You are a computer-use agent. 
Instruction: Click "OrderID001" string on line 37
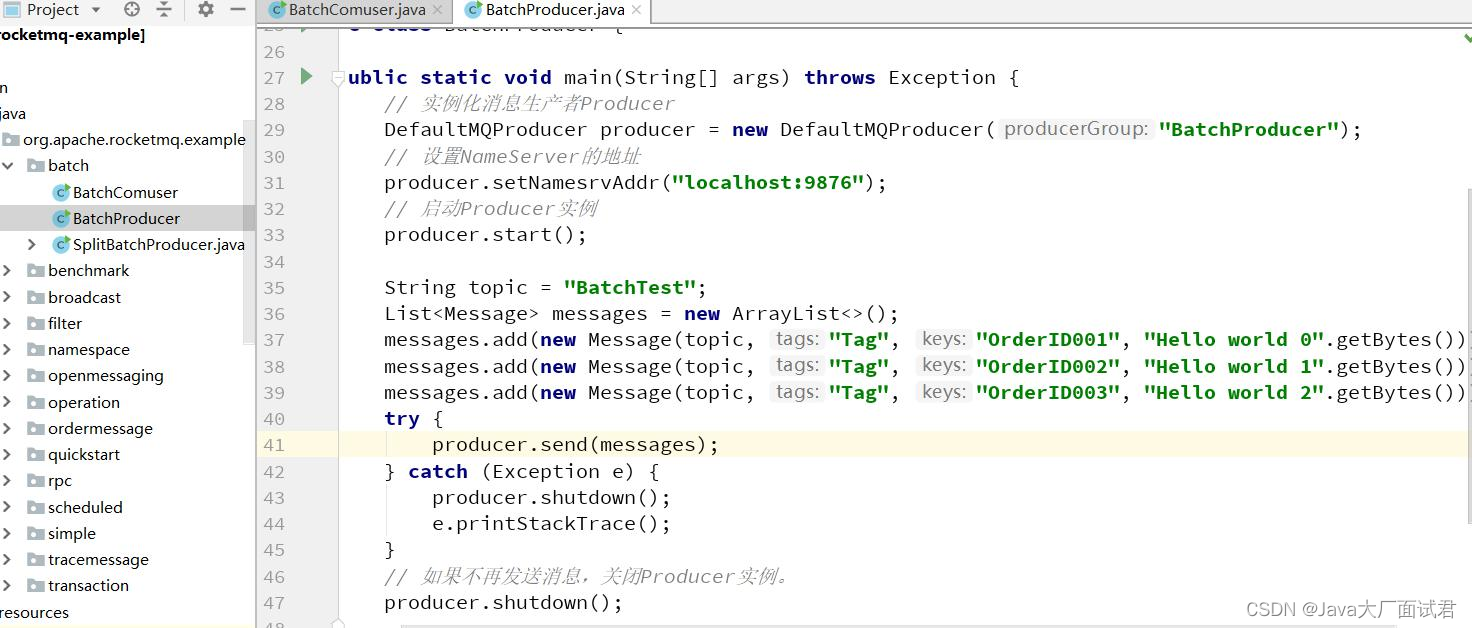coord(1048,340)
